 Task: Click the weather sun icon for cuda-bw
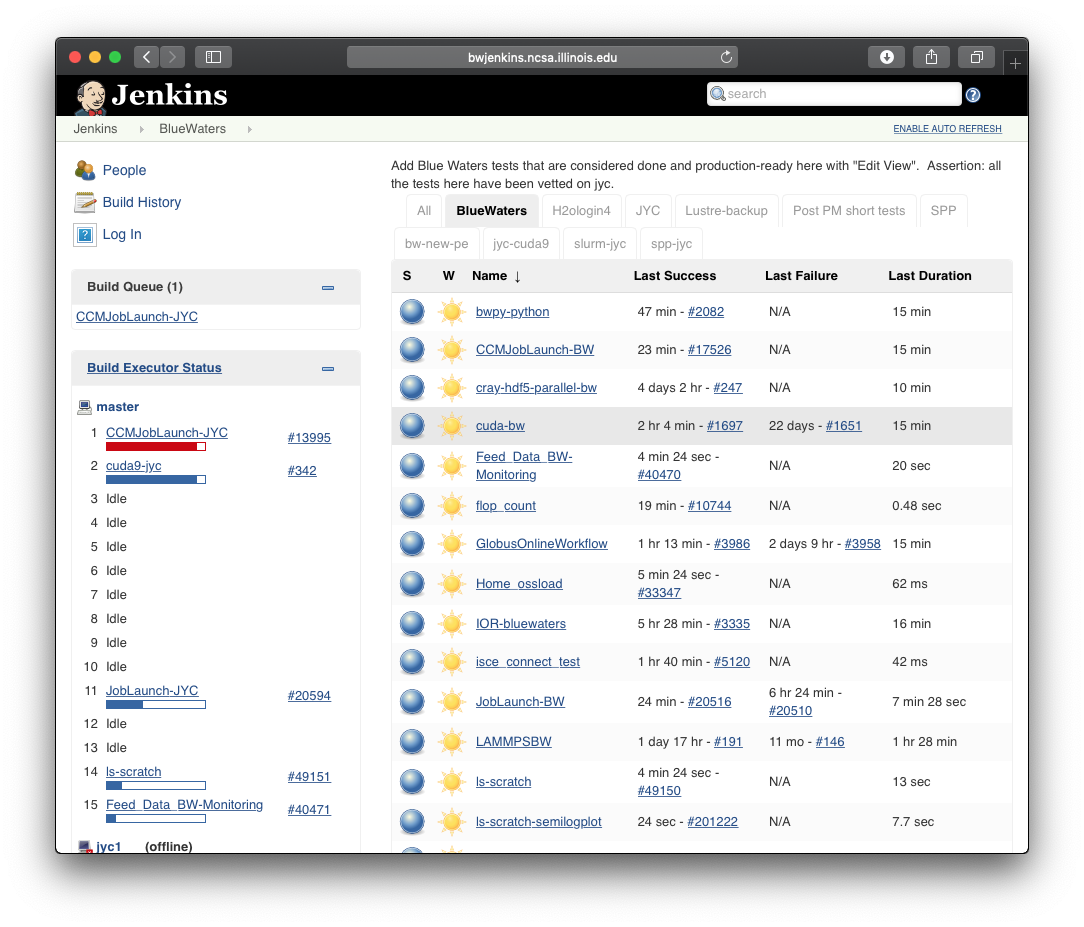coord(452,426)
